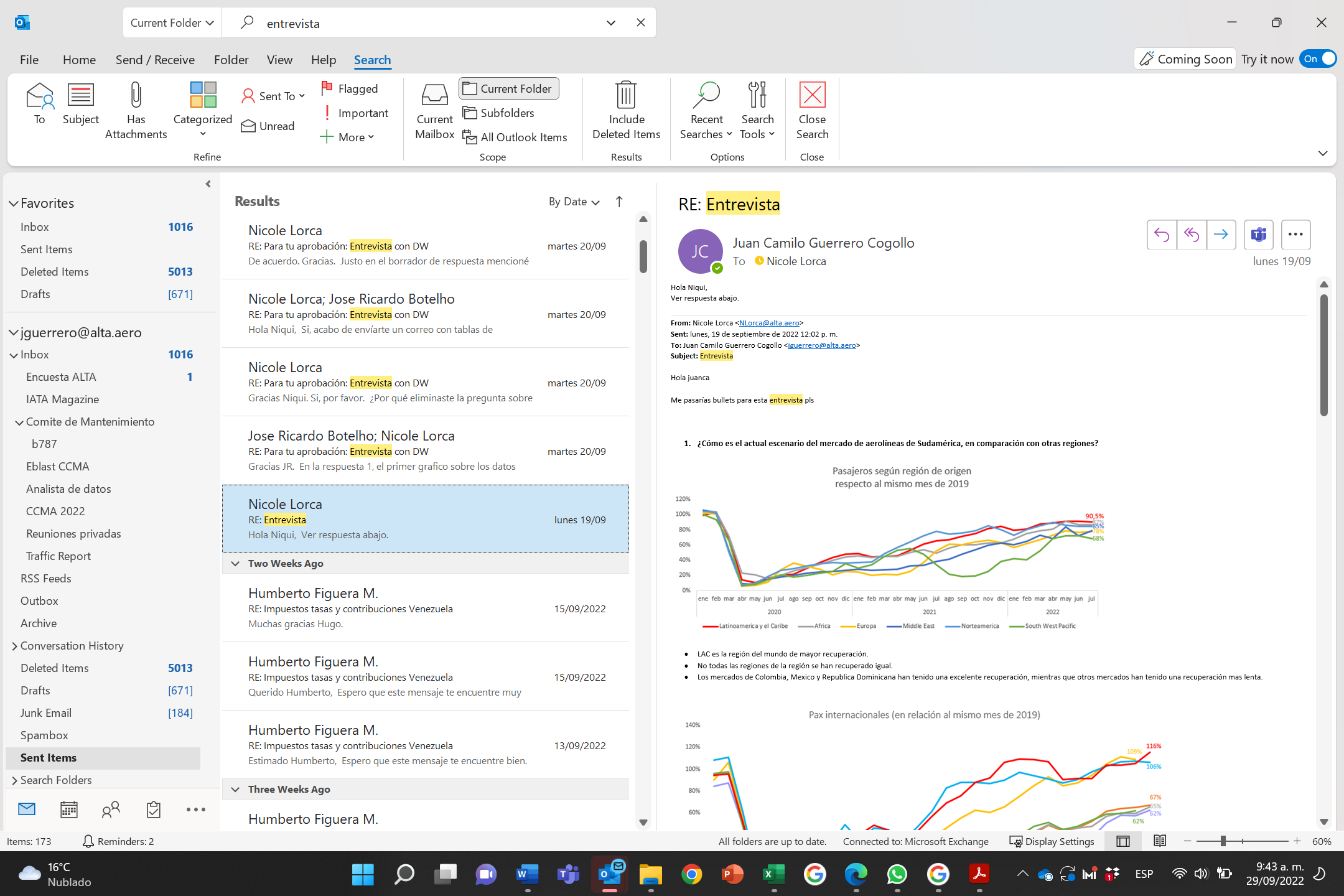This screenshot has height=896, width=1344.
Task: Open more navigation options ellipsis
Action: 195,810
